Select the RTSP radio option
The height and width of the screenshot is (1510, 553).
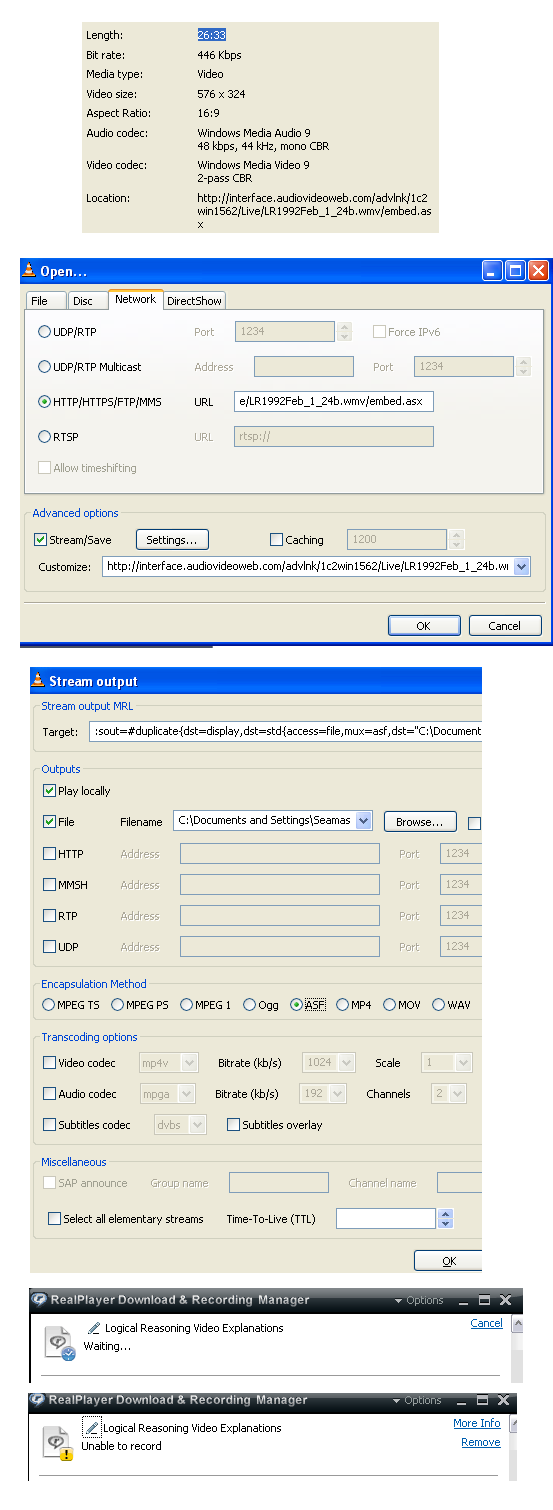point(44,436)
